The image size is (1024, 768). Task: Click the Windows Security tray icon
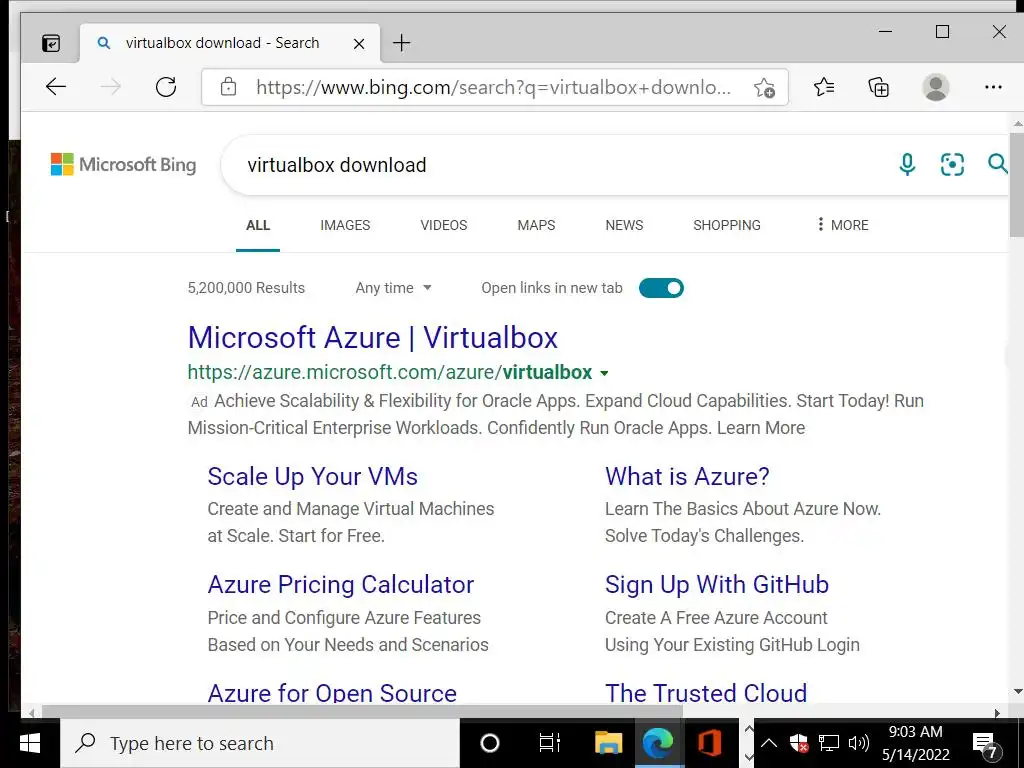[799, 743]
